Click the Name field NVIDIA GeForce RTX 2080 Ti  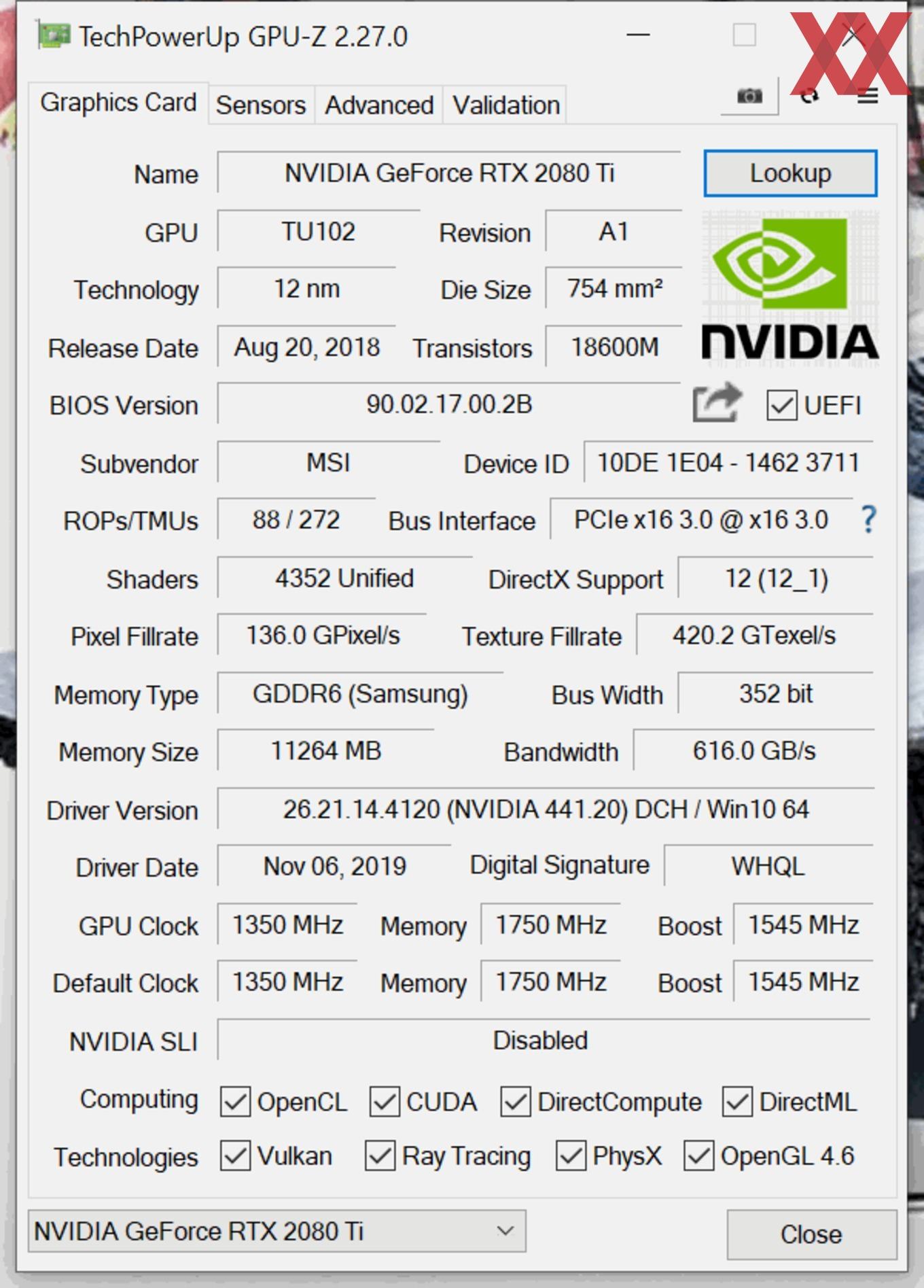point(449,173)
